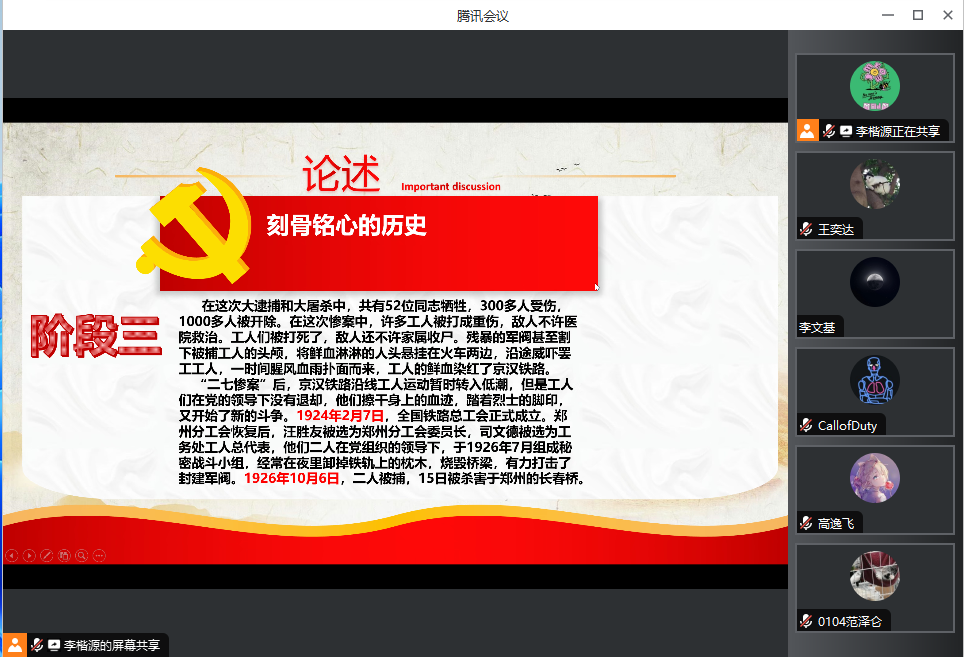Click the muted mic icon beside 高逸飞
The height and width of the screenshot is (657, 964).
coord(806,523)
